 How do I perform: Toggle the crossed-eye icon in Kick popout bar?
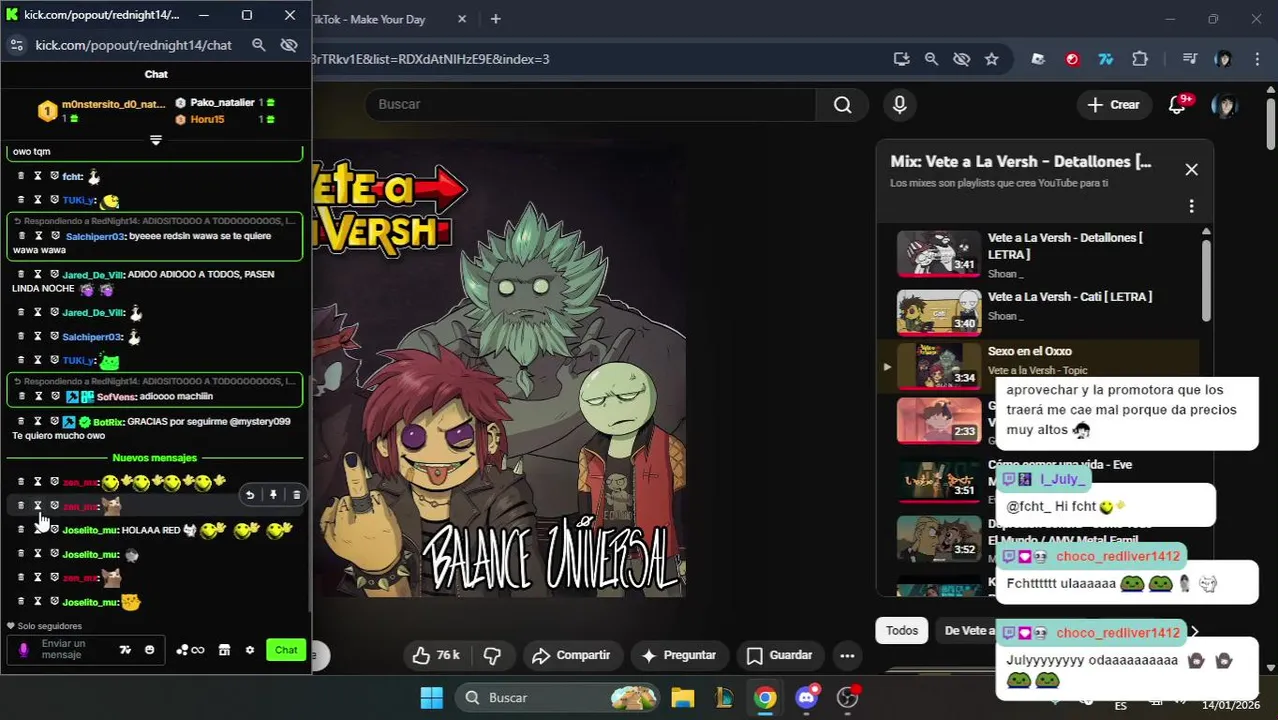coord(289,45)
